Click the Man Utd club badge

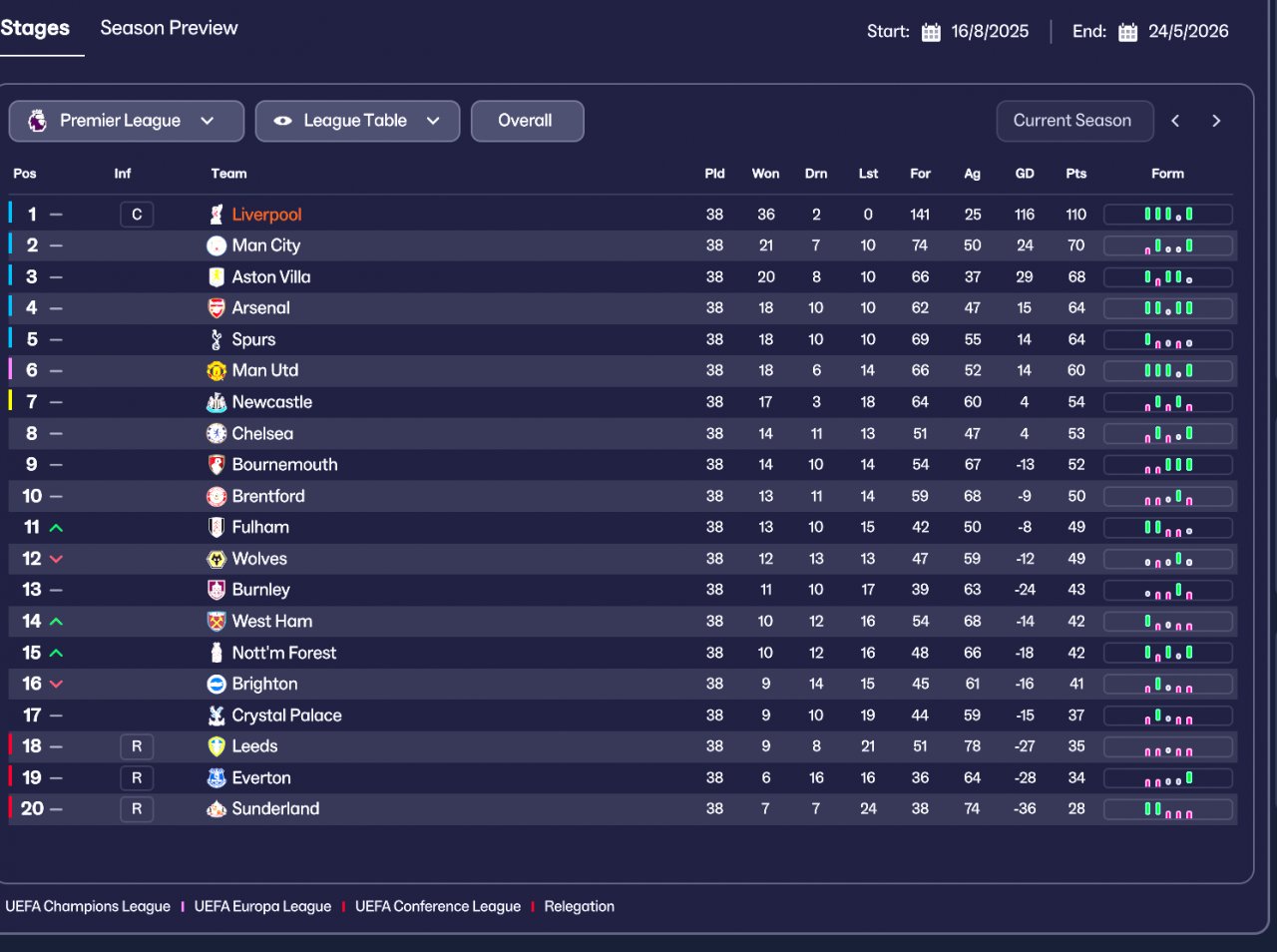pos(216,371)
